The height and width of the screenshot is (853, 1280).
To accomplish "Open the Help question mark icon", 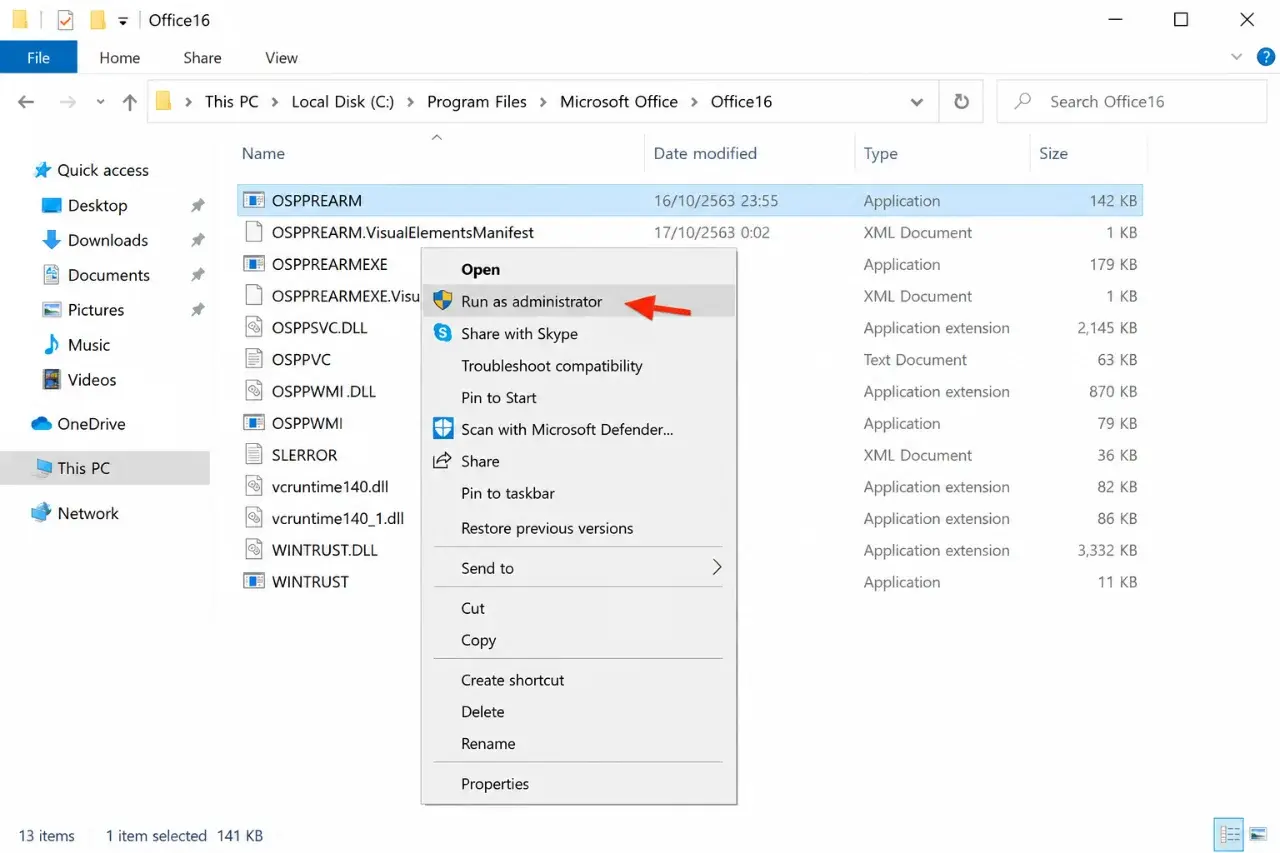I will tap(1265, 57).
